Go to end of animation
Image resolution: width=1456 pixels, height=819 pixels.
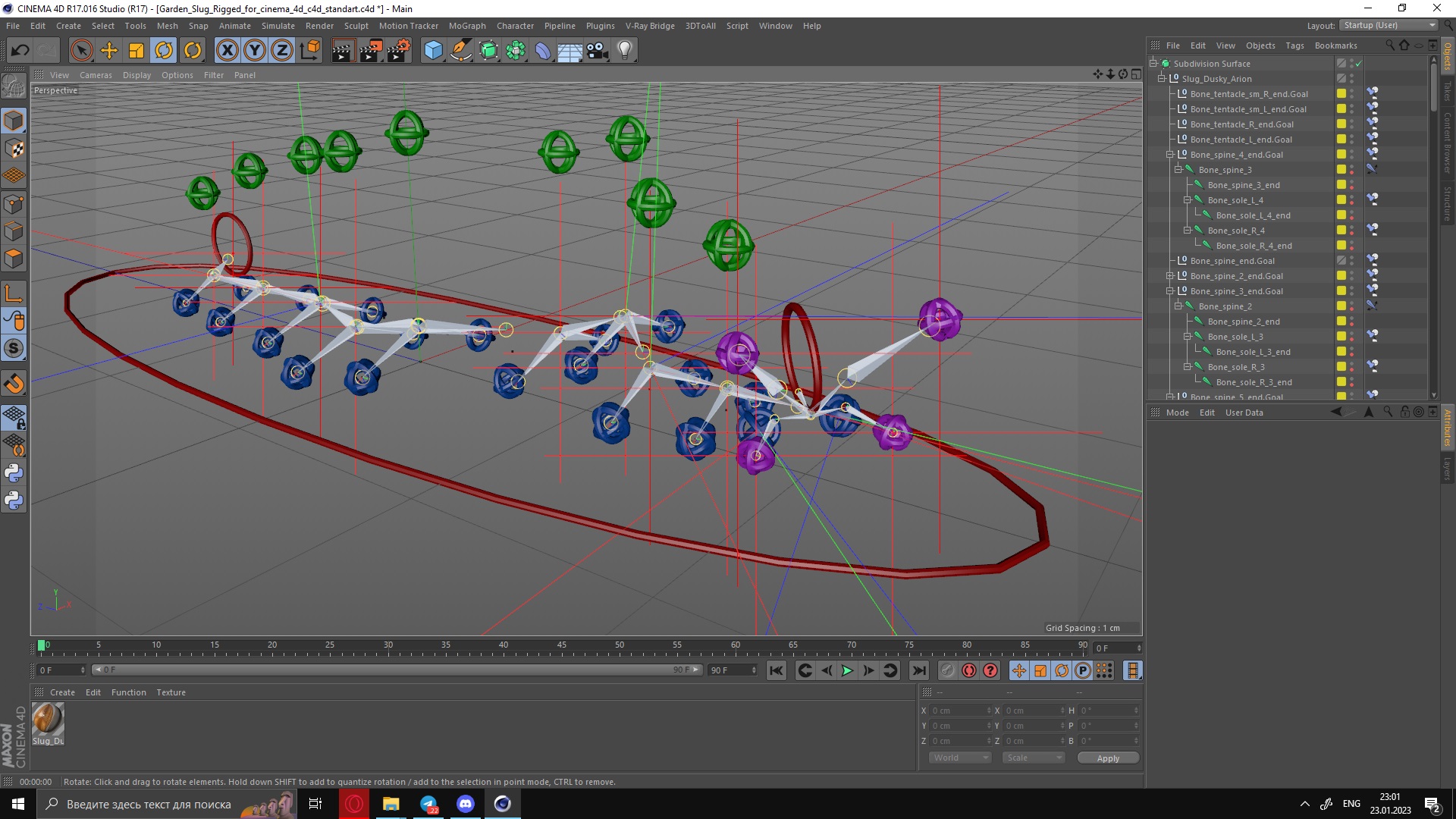(919, 670)
